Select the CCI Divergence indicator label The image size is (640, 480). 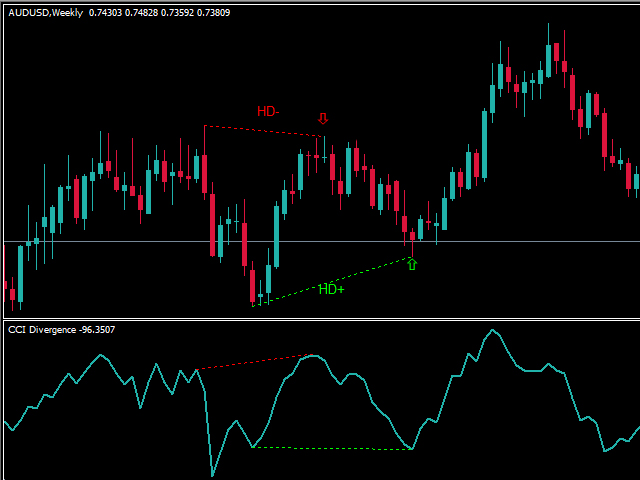click(x=42, y=330)
